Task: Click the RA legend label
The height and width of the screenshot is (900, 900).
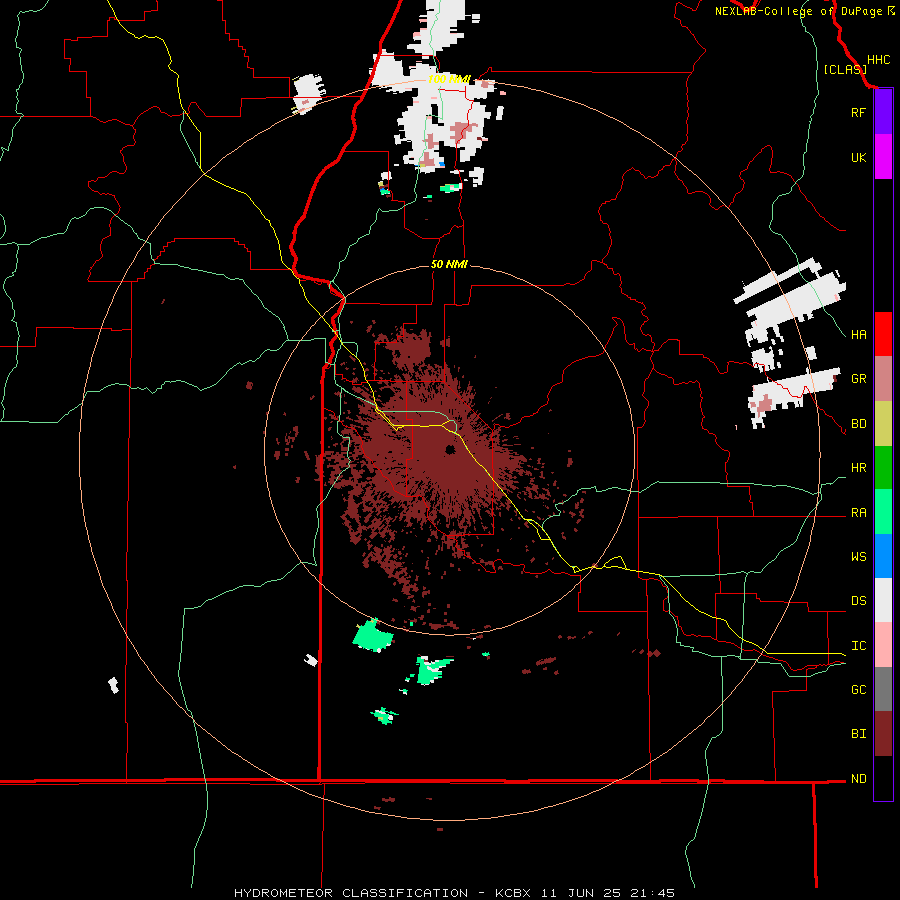Action: (x=858, y=513)
